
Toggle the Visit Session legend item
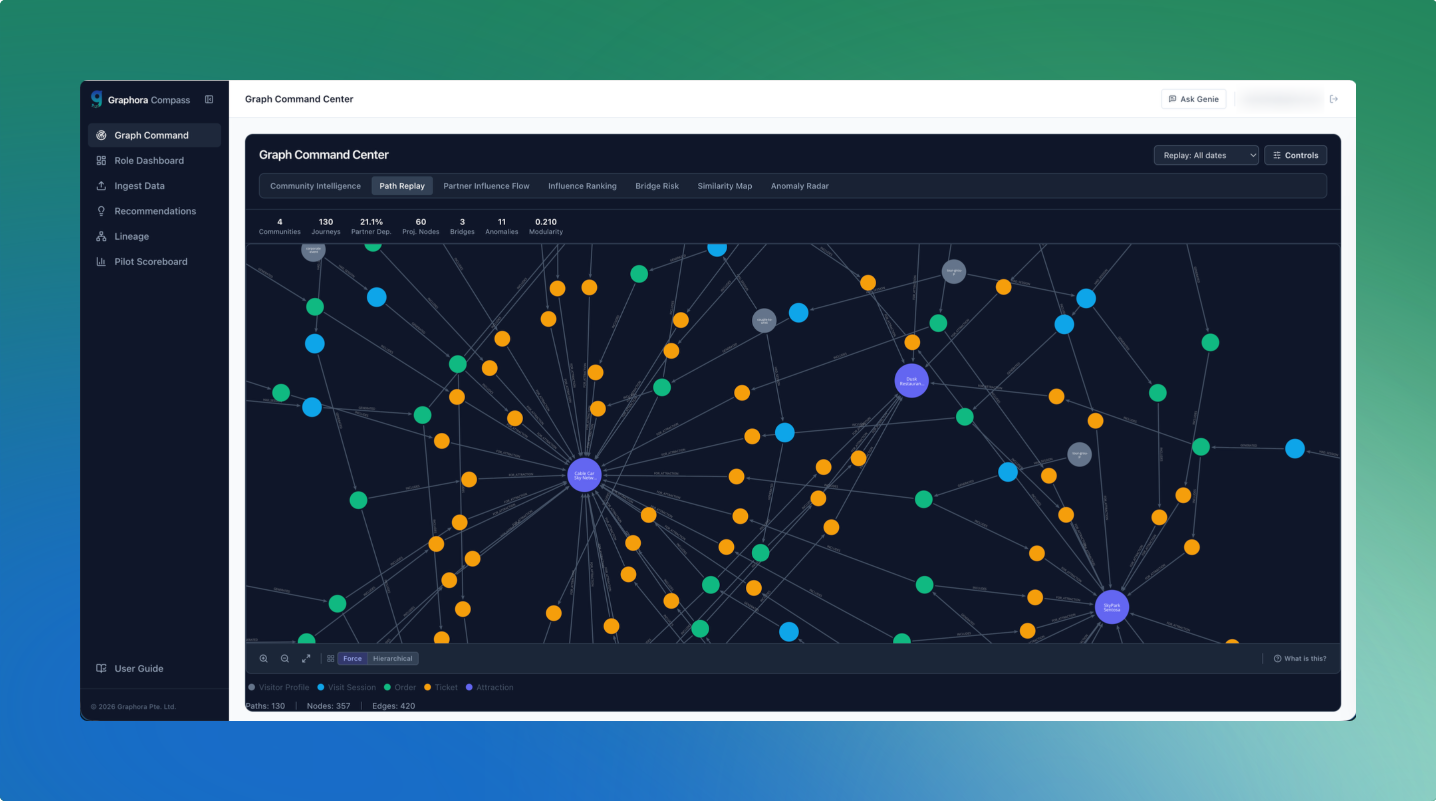point(346,687)
